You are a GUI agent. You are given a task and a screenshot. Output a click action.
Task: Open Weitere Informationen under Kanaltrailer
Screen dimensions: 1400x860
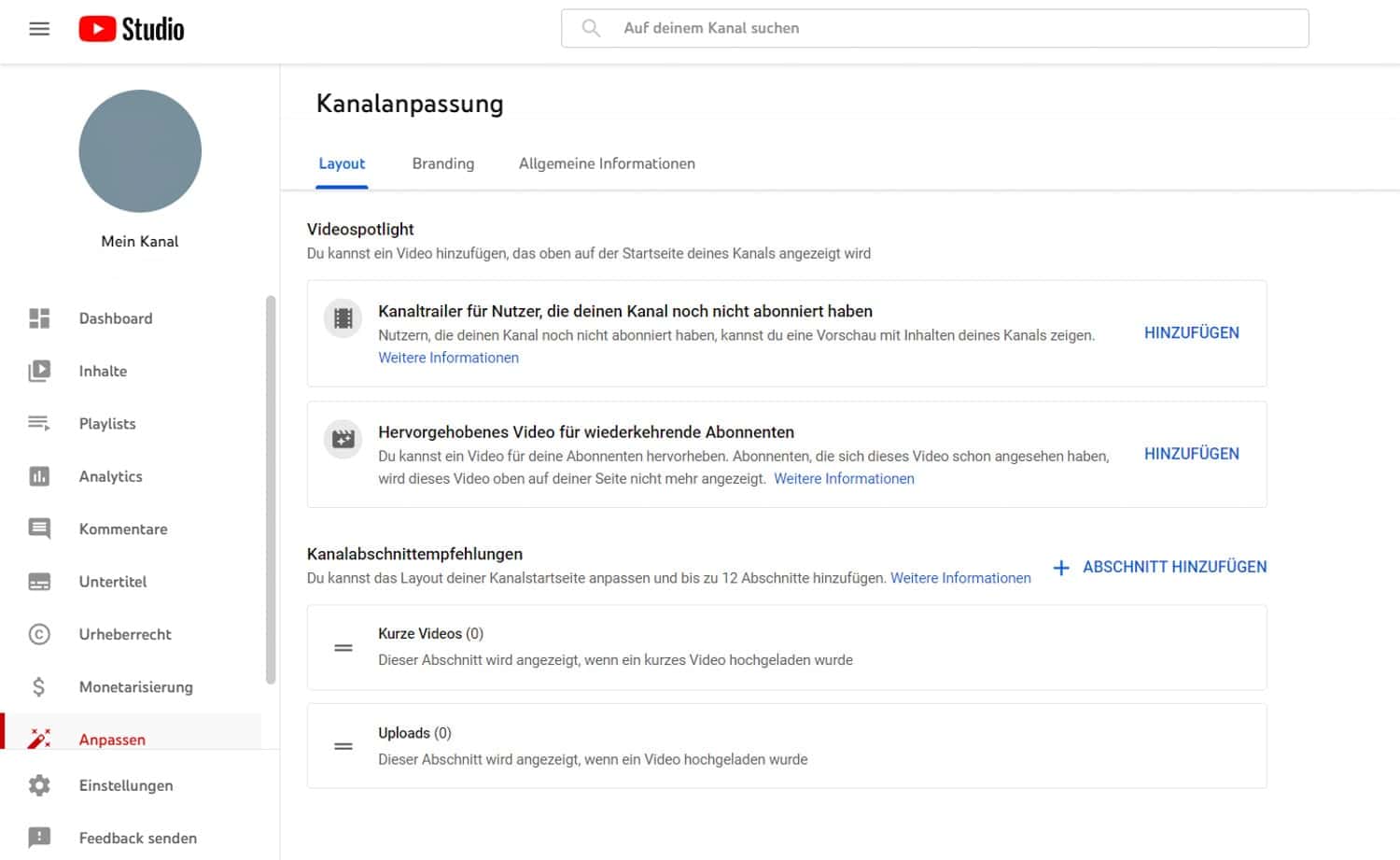448,358
